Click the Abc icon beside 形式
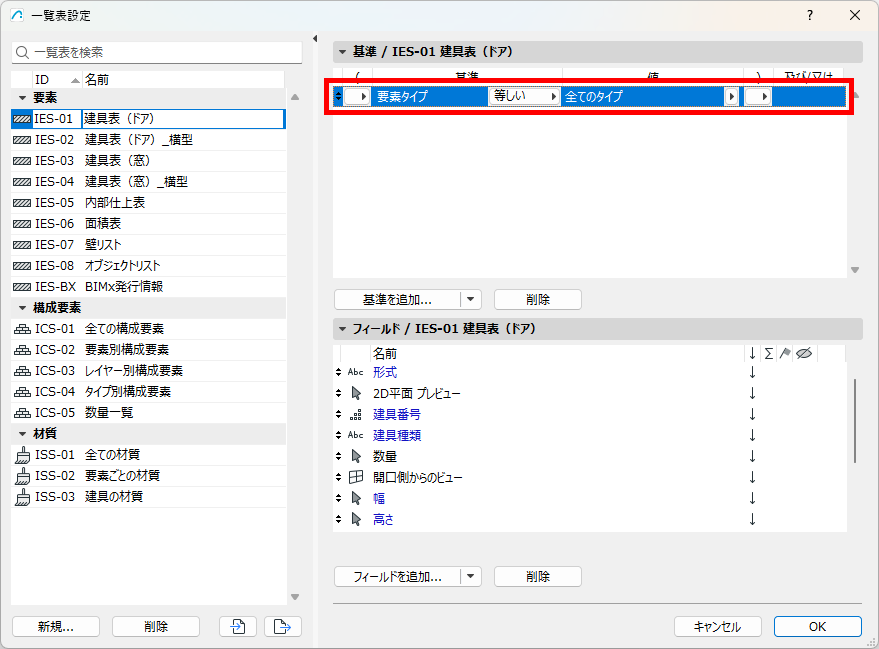Screen dimensions: 879x649 click(x=355, y=372)
